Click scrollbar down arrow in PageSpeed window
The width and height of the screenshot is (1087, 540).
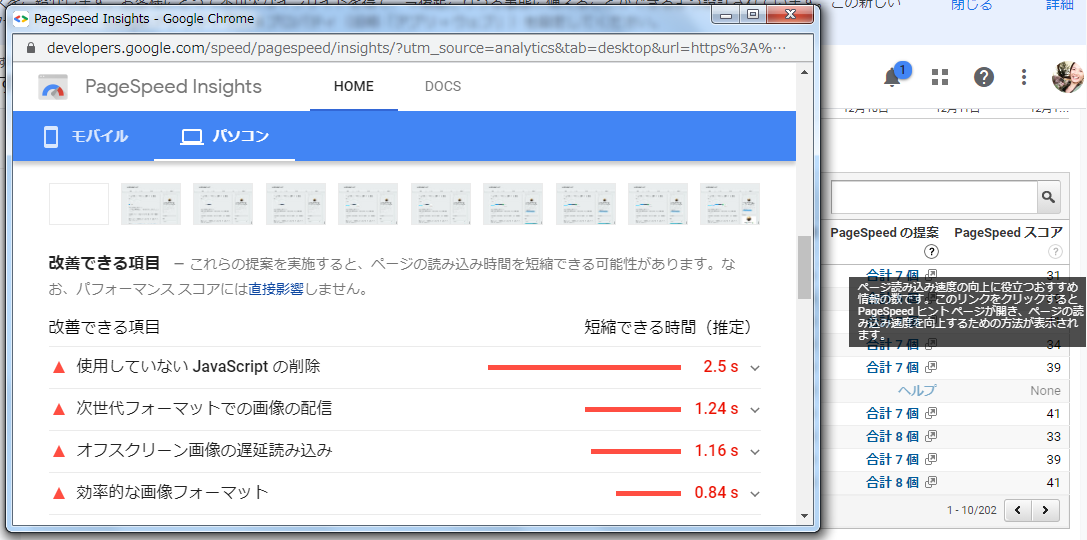(804, 515)
